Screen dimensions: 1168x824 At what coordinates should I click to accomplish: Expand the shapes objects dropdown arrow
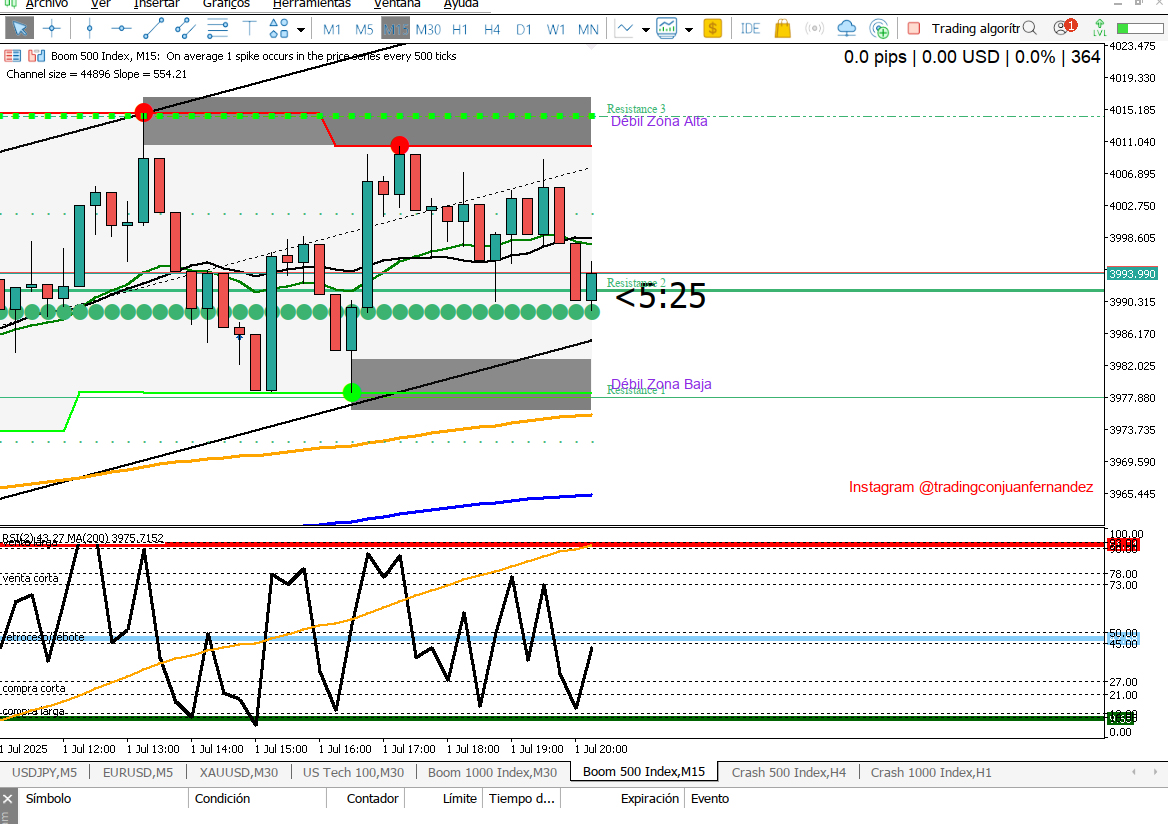[300, 29]
